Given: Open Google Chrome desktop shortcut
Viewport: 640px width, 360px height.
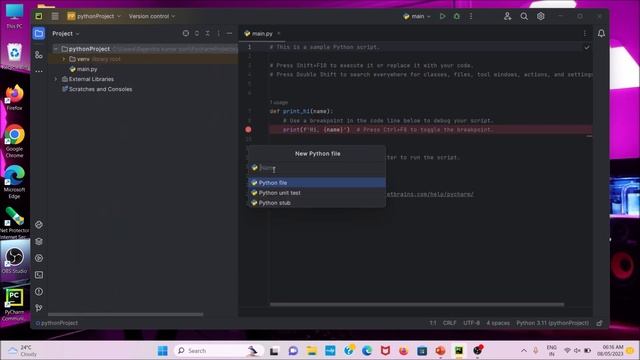Looking at the screenshot, I should tap(14, 141).
